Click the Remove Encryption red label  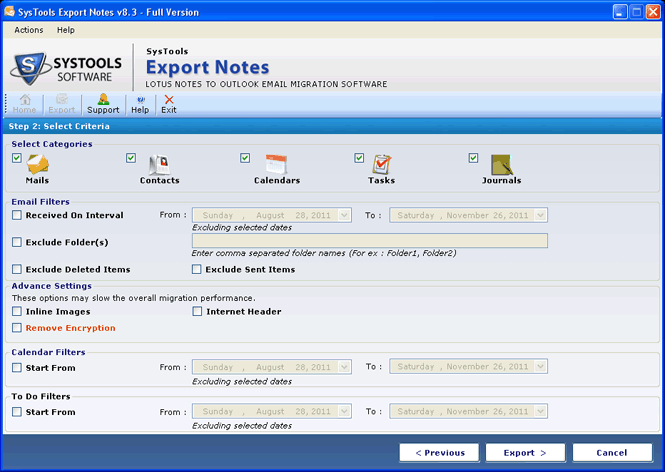[x=70, y=328]
